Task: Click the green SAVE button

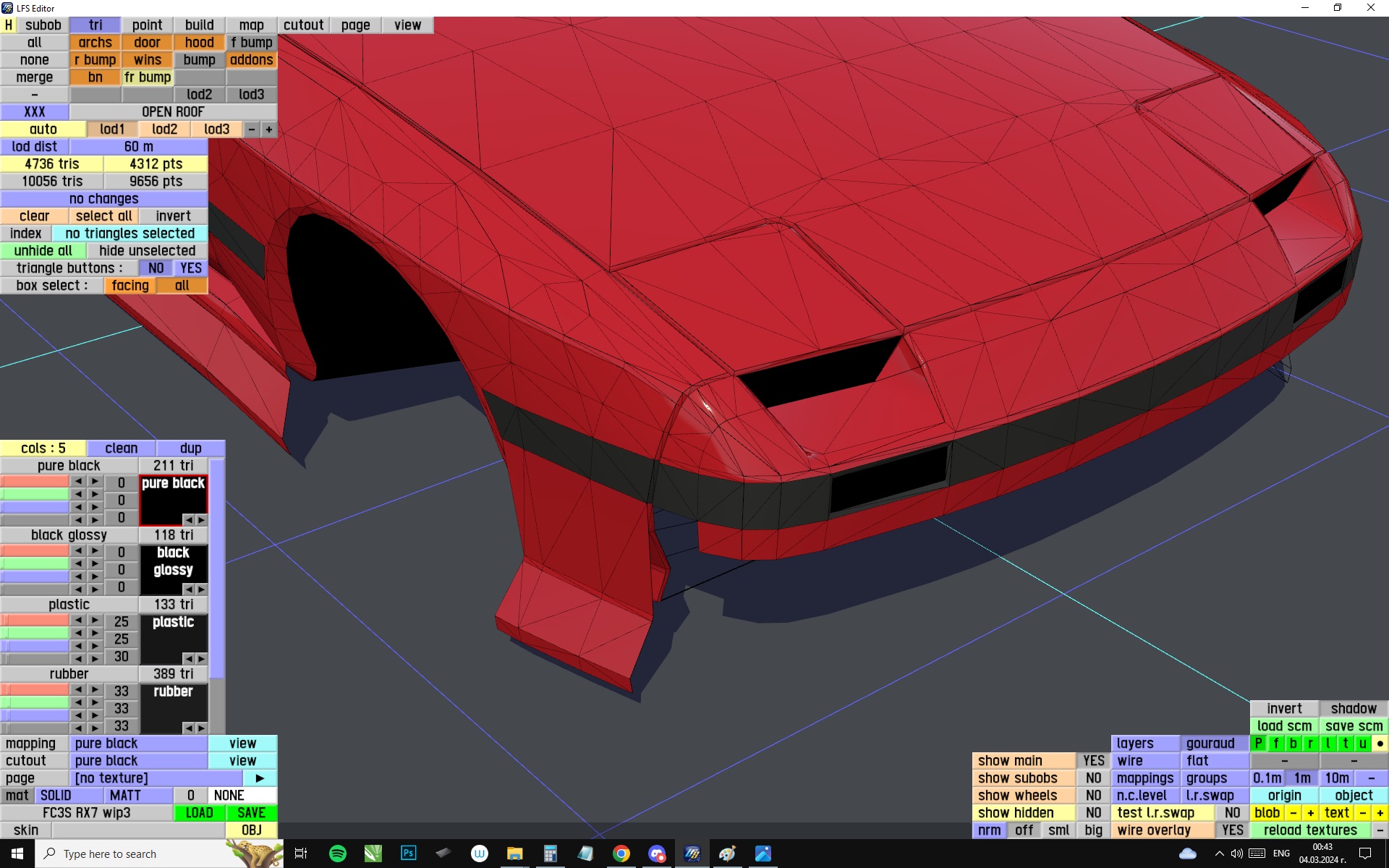Action: pyautogui.click(x=251, y=813)
